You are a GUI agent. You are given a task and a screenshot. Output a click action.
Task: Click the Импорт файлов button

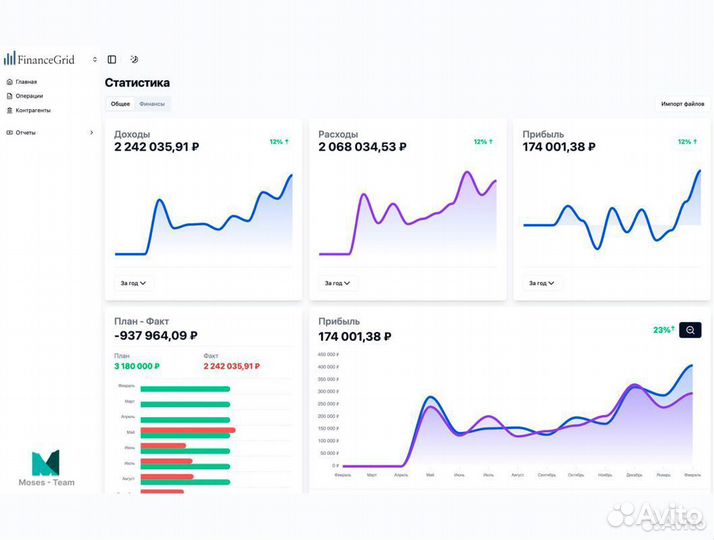(682, 104)
